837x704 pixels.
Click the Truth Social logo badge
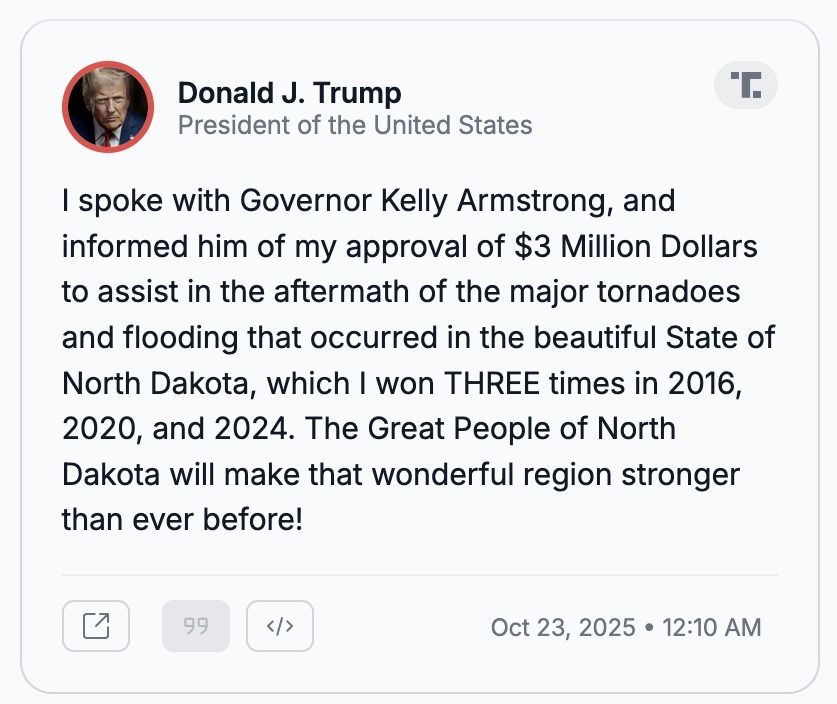pos(746,85)
